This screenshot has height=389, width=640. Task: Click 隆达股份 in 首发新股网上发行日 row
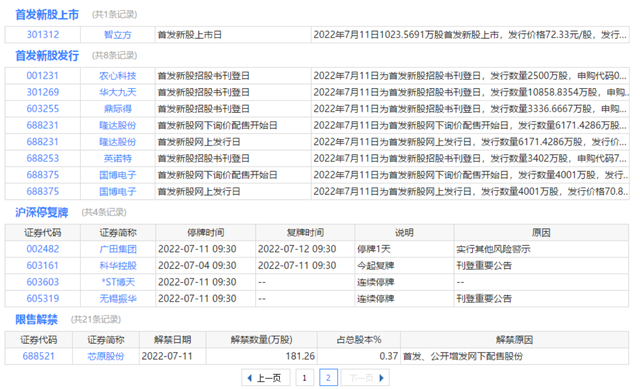(x=118, y=142)
